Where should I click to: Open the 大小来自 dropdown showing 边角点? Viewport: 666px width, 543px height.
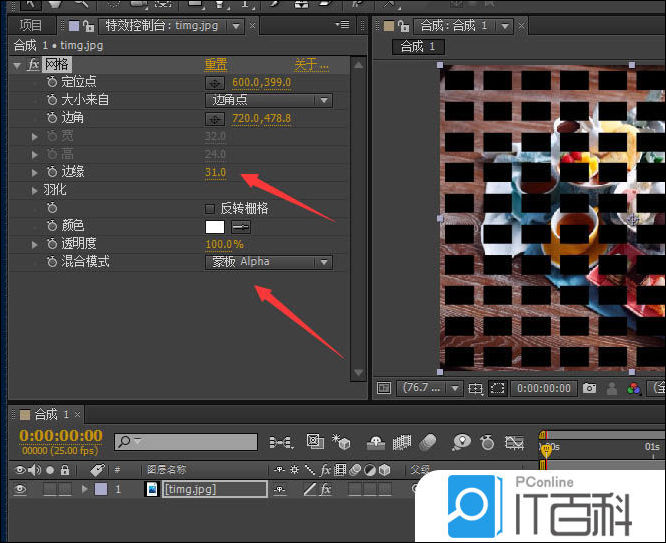click(269, 100)
